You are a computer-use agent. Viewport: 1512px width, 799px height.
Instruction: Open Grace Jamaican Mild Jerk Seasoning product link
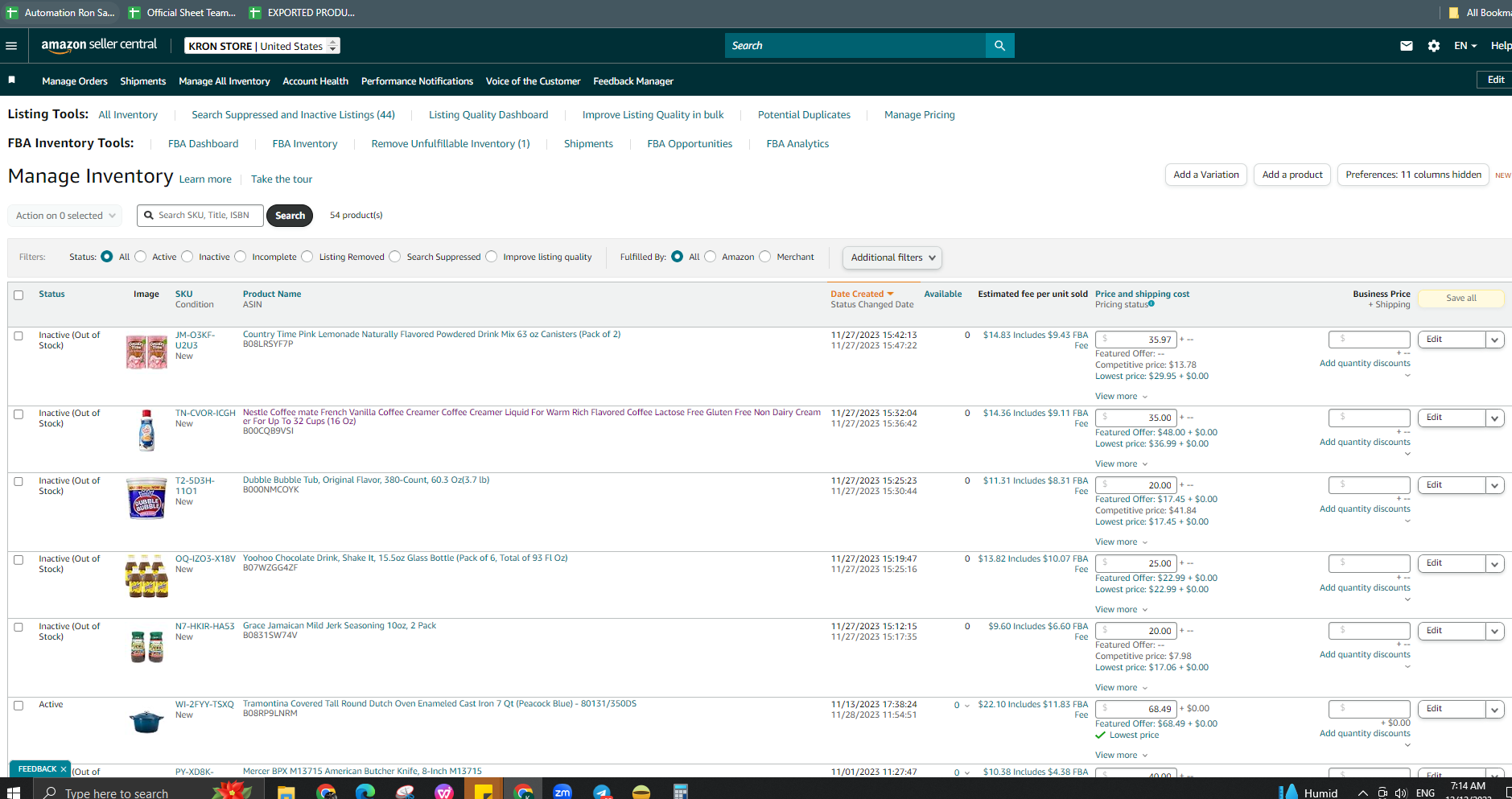click(340, 626)
